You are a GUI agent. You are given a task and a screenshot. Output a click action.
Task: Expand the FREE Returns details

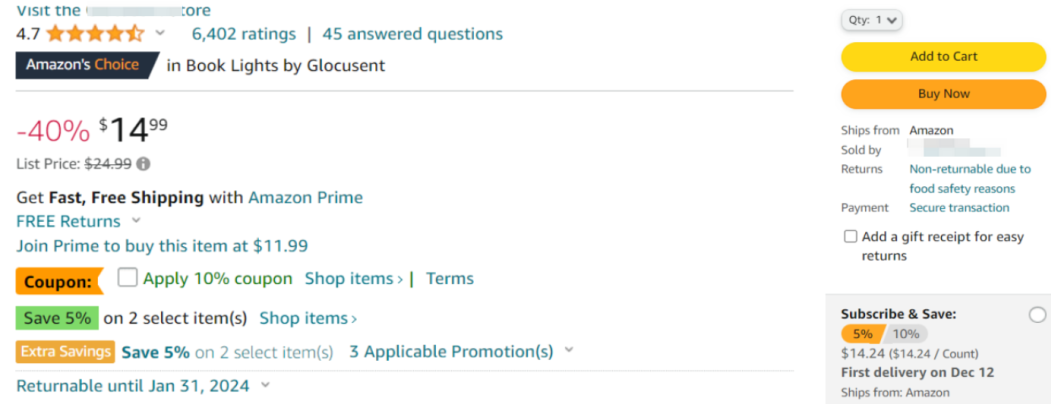point(136,220)
